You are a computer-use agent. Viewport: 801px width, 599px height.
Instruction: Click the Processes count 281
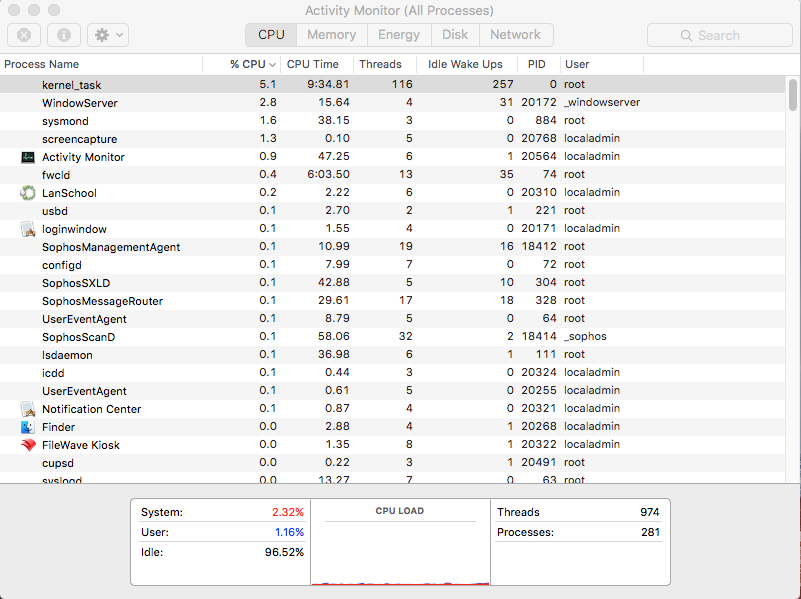(650, 532)
